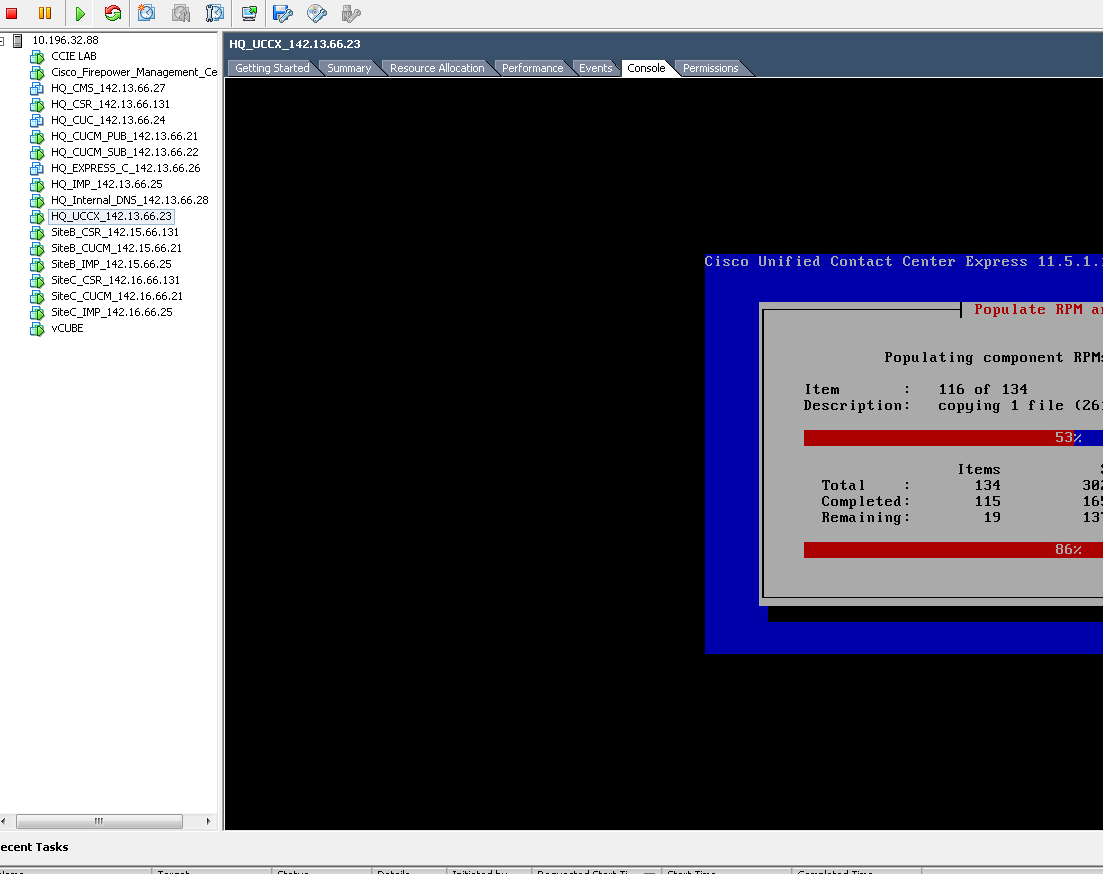
Task: Click the VM icon beside HQ_EXPRESS_C_142.13.66.26
Action: pyautogui.click(x=37, y=168)
